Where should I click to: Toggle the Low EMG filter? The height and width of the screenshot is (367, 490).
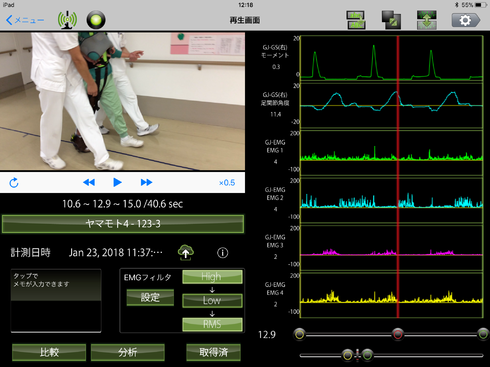(x=212, y=300)
